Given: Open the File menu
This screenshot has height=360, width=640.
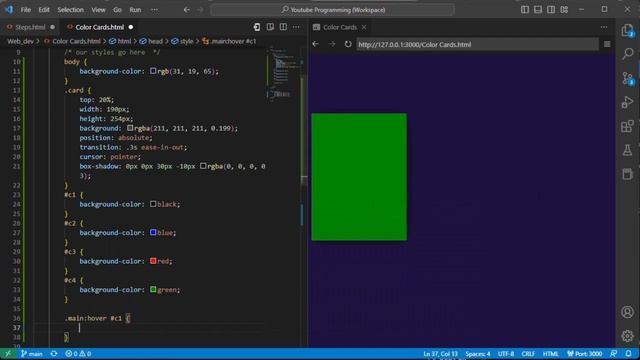Looking at the screenshot, I should pos(26,10).
